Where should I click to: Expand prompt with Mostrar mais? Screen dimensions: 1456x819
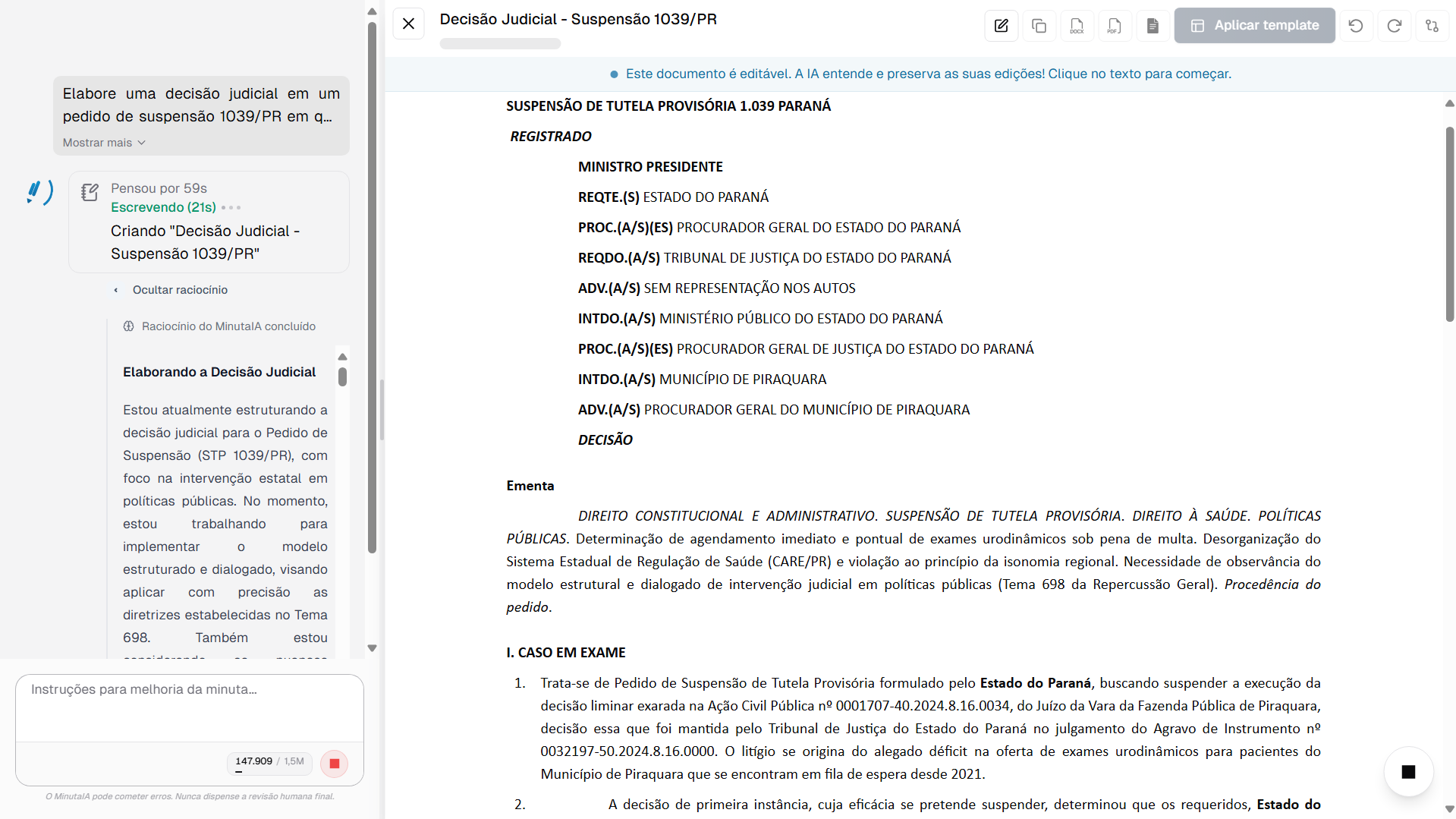(104, 143)
